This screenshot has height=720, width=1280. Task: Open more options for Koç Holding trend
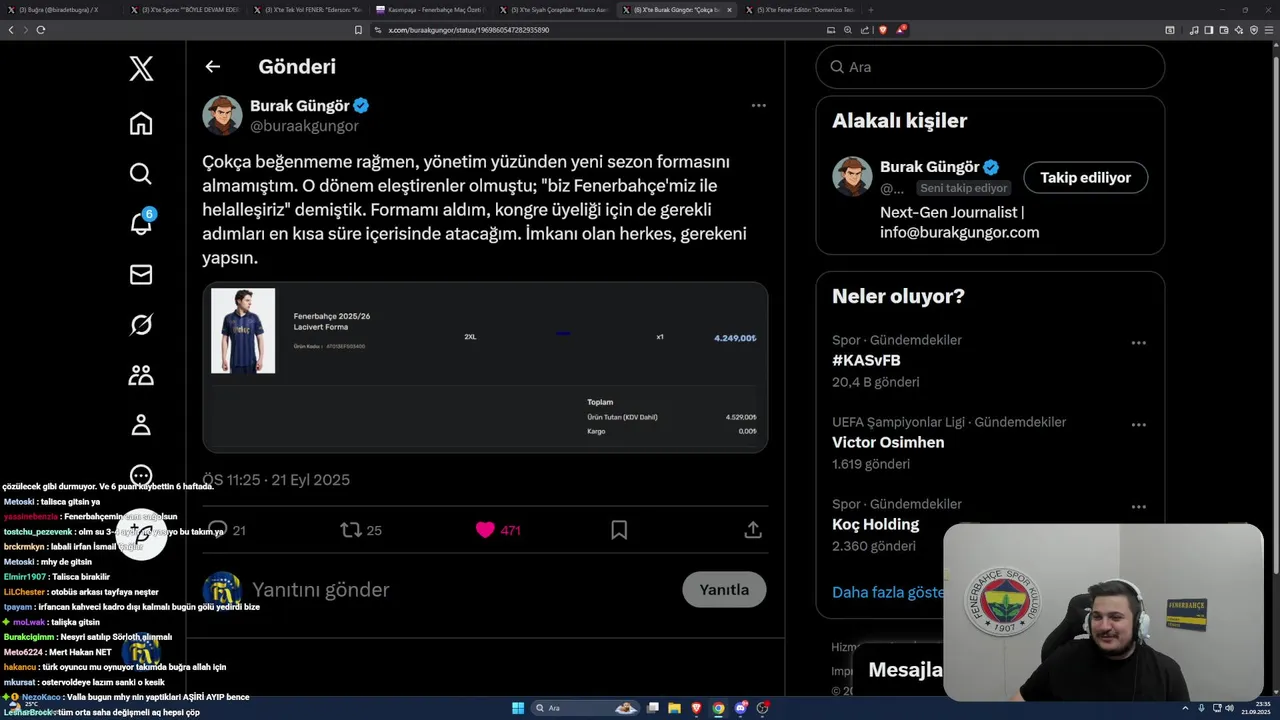tap(1138, 506)
